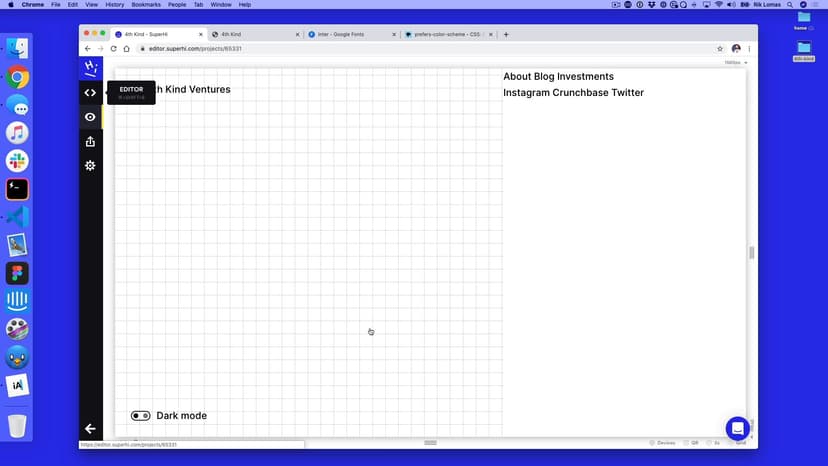Image resolution: width=828 pixels, height=466 pixels.
Task: Click the back arrow at sidebar bottom
Action: pyautogui.click(x=90, y=428)
